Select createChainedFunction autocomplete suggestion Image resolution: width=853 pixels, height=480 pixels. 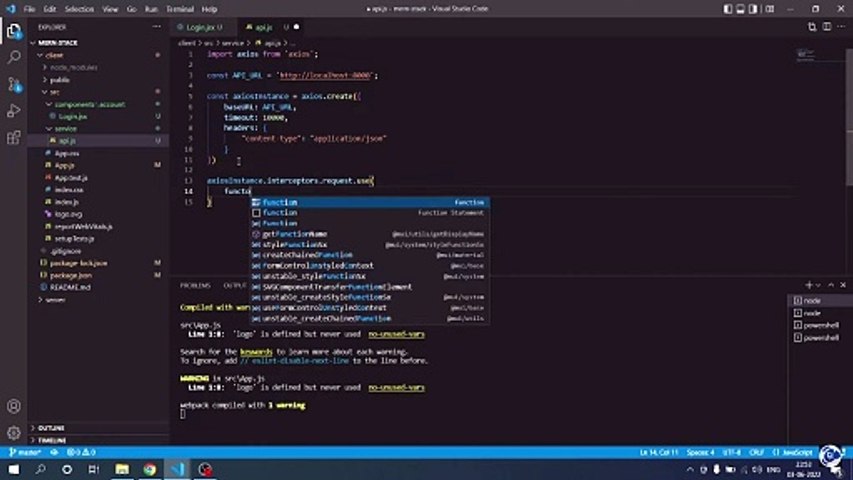[x=370, y=255]
